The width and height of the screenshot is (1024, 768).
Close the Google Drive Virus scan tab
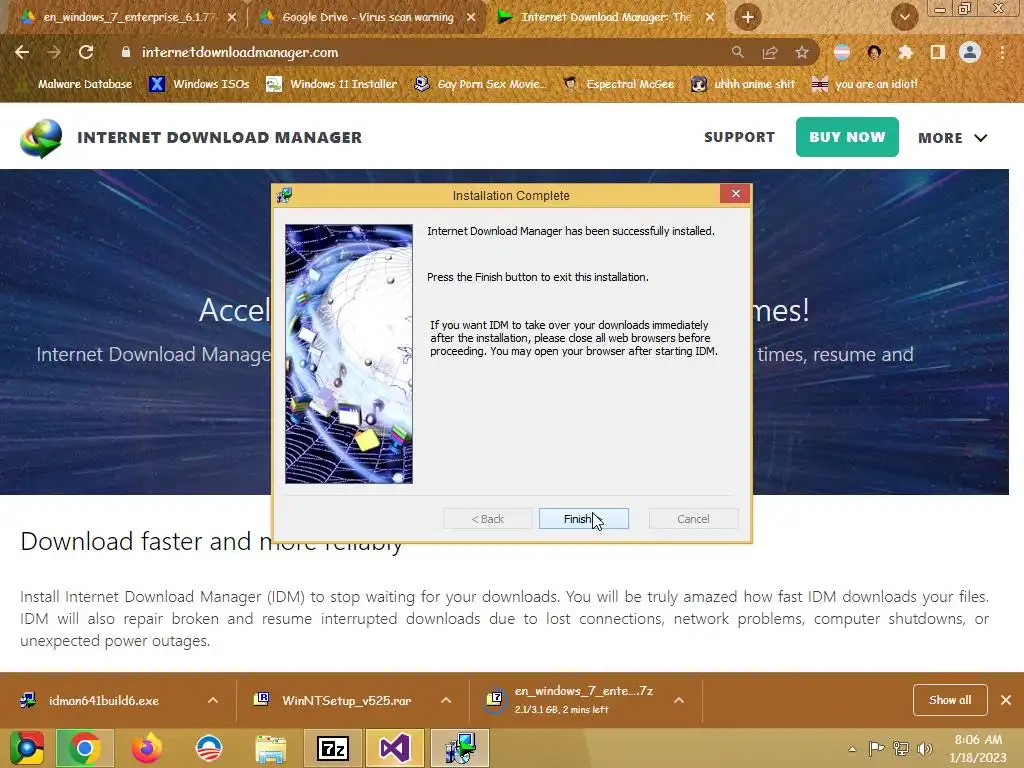coord(471,17)
